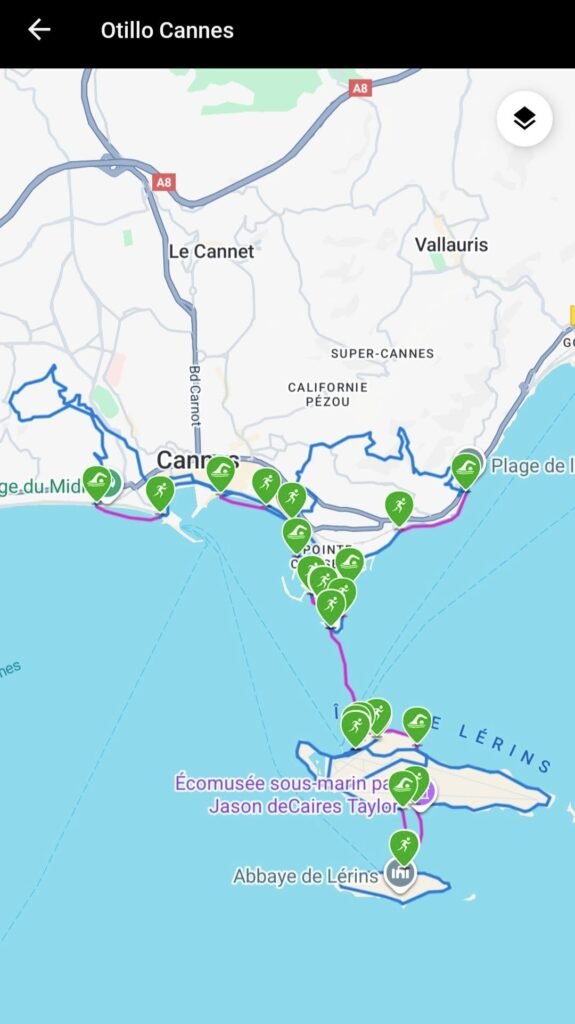Tap the back arrow in header
Image resolution: width=575 pixels, height=1024 pixels.
point(39,30)
